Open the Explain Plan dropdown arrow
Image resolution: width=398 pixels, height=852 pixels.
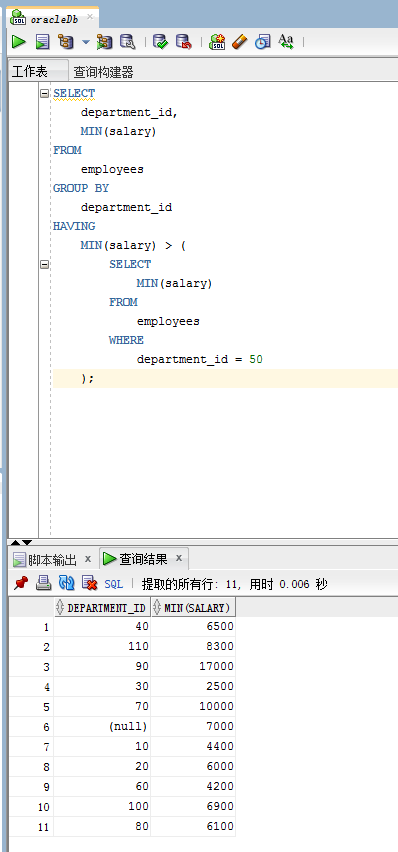point(85,42)
